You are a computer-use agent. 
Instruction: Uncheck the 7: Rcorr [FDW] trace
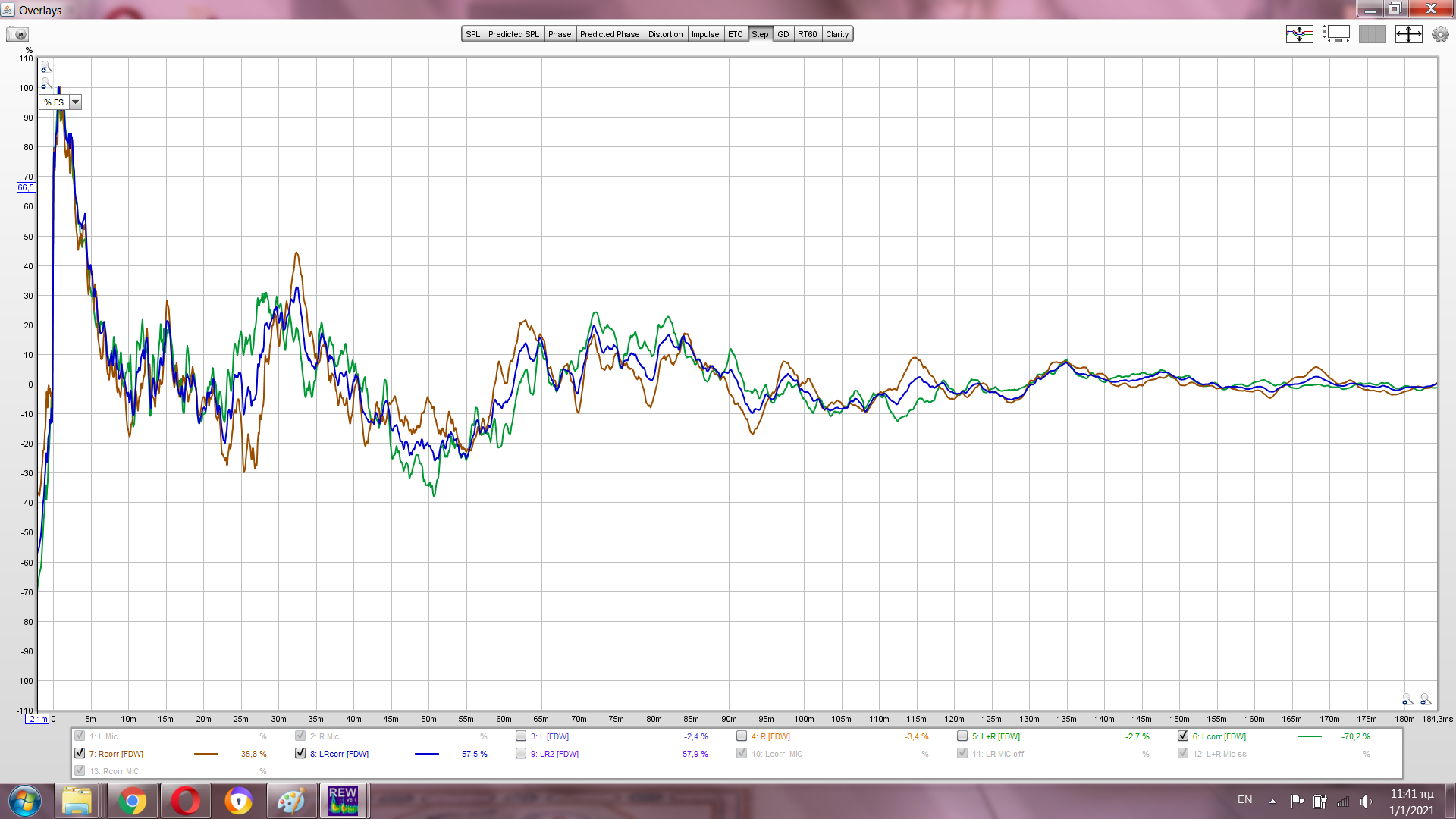80,754
